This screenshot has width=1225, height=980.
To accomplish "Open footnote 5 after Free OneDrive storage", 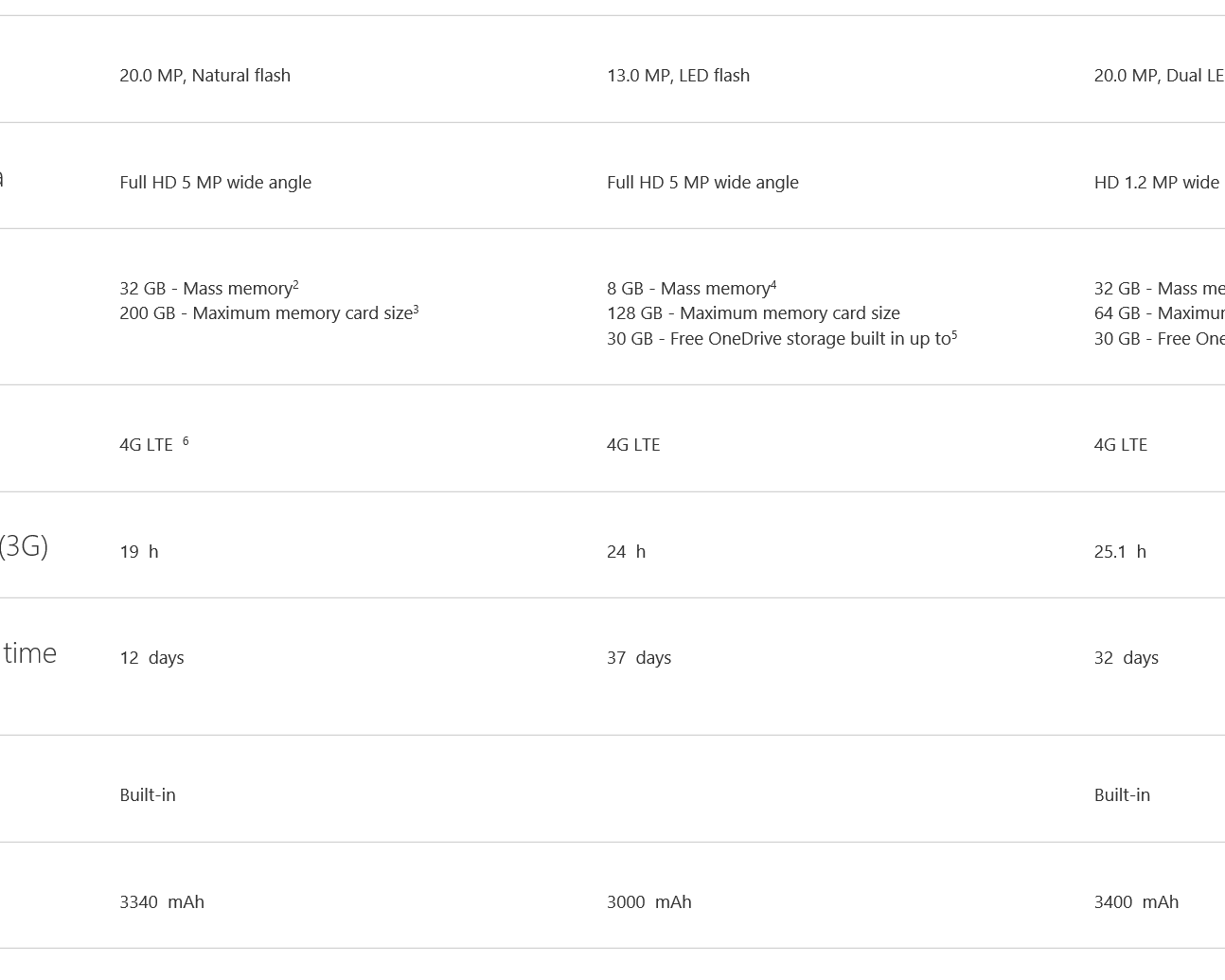I will point(954,334).
